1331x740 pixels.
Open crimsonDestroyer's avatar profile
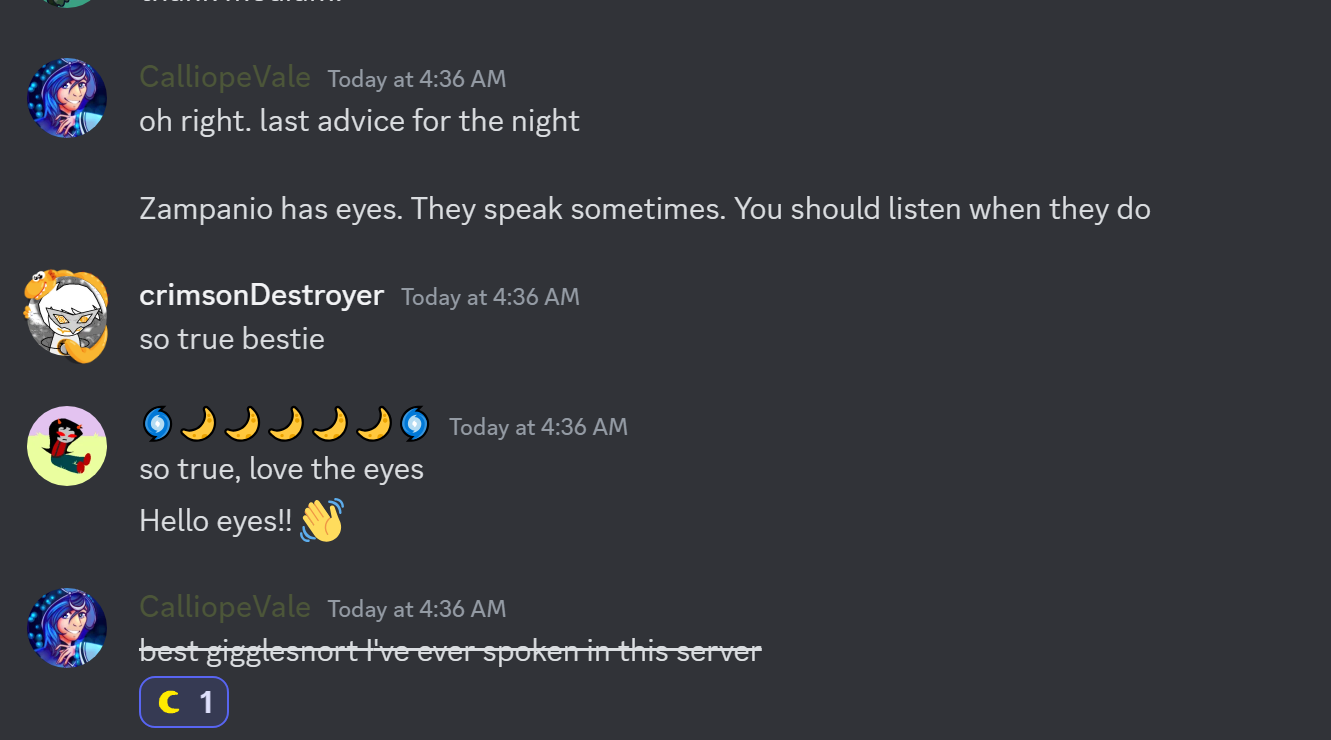(66, 316)
